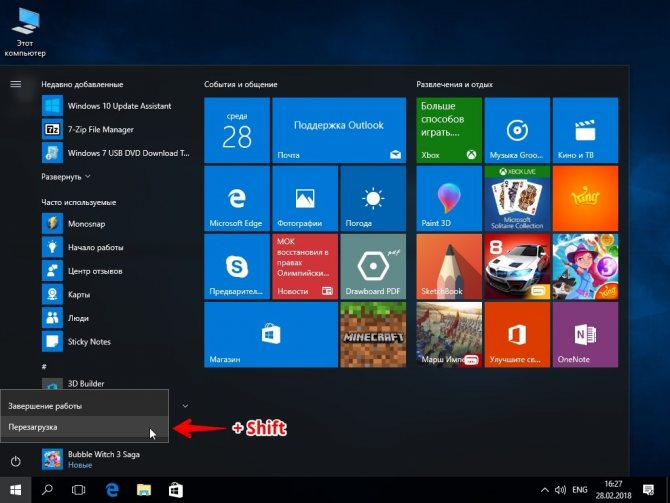Open the calendar tile showing среда 28

237,130
